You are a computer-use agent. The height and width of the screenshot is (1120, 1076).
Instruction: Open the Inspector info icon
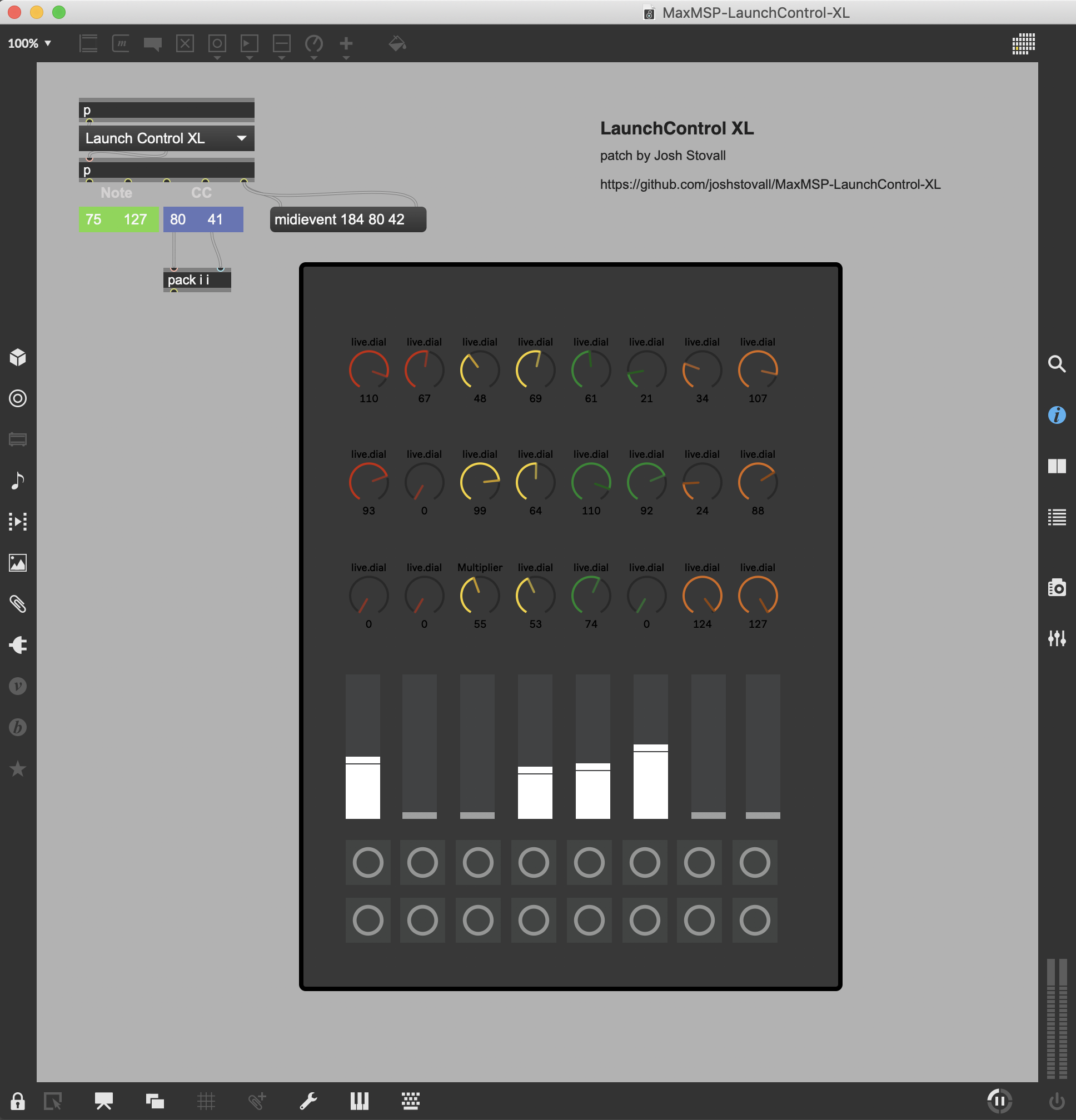coord(1056,415)
